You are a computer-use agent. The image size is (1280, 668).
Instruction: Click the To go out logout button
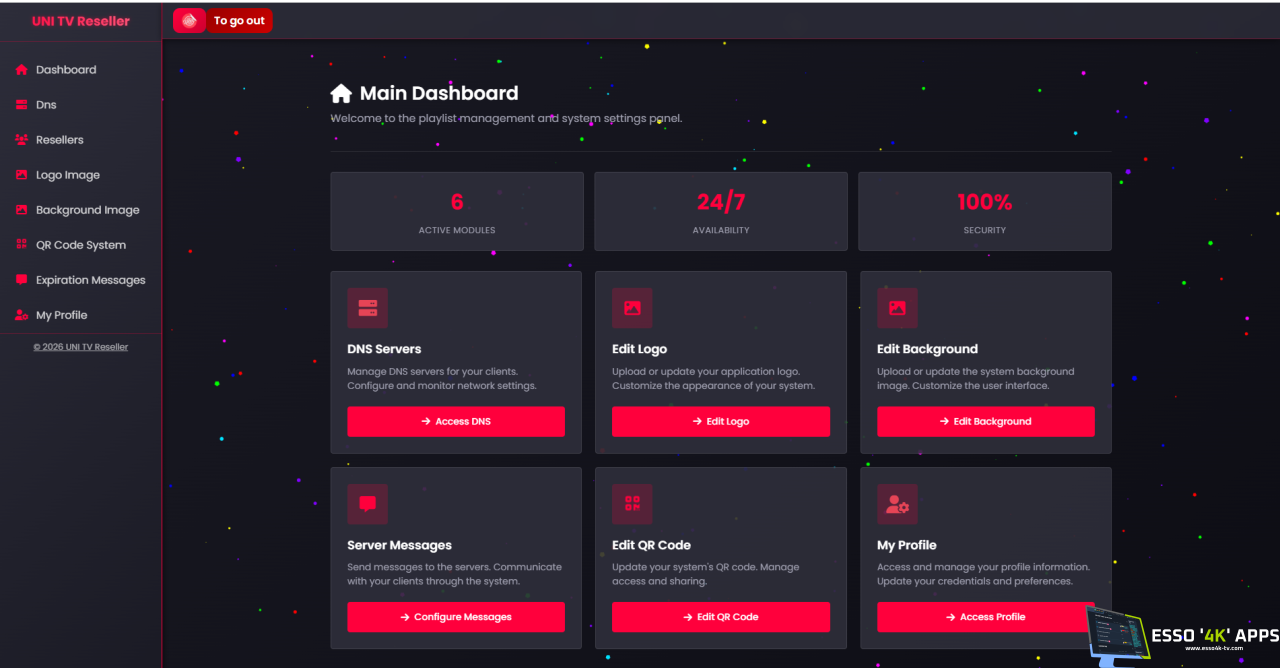239,20
